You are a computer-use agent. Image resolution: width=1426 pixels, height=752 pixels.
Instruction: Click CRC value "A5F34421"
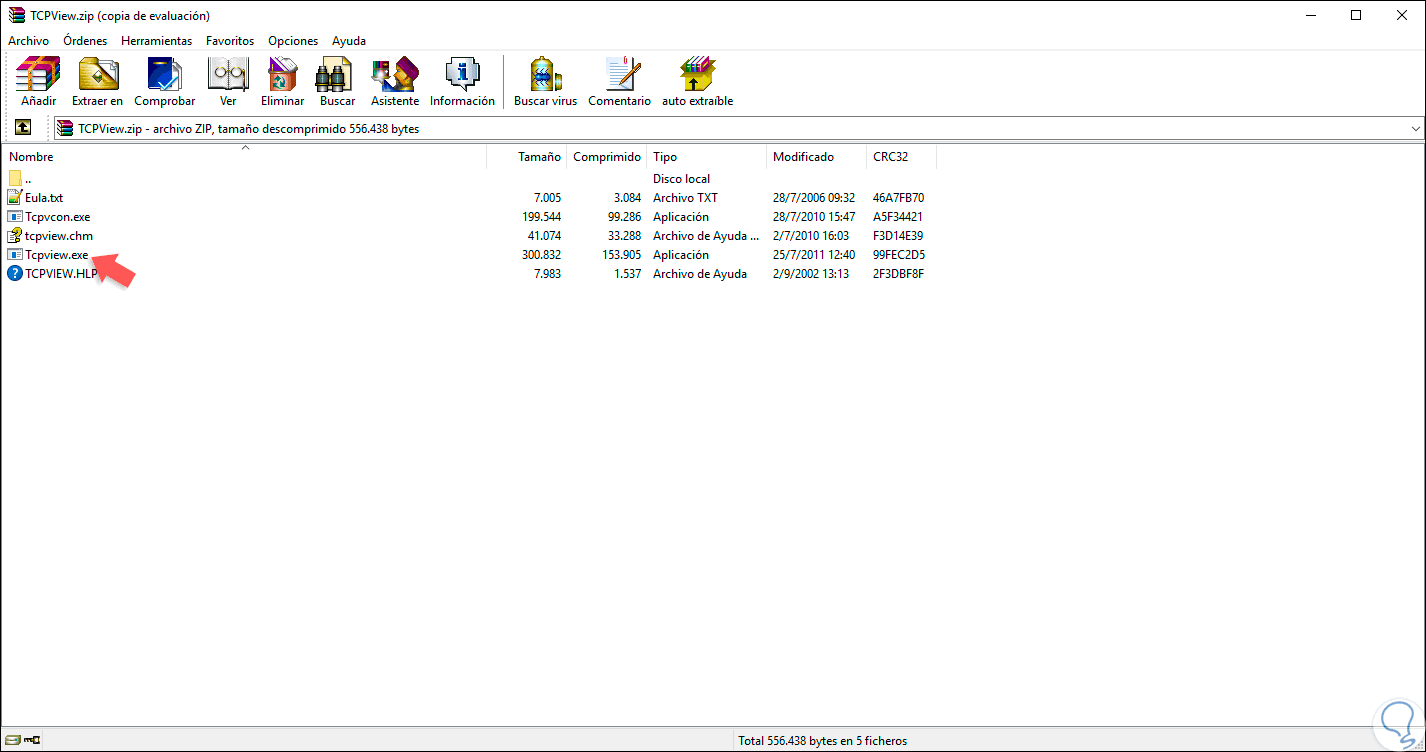tap(898, 217)
